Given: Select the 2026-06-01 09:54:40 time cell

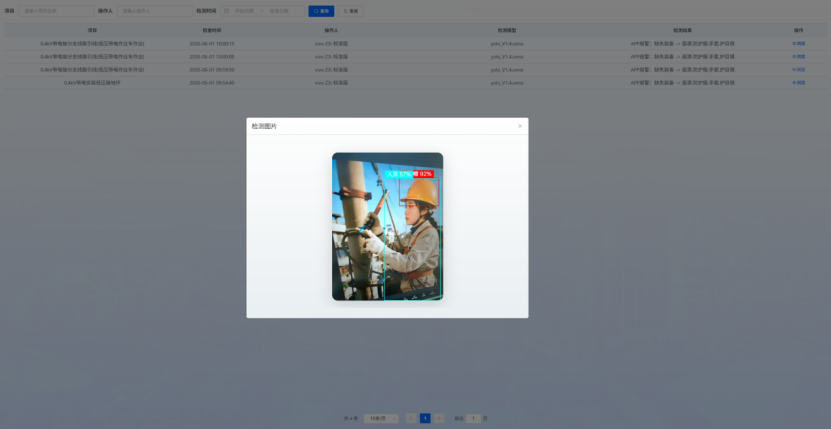Looking at the screenshot, I should tap(212, 83).
